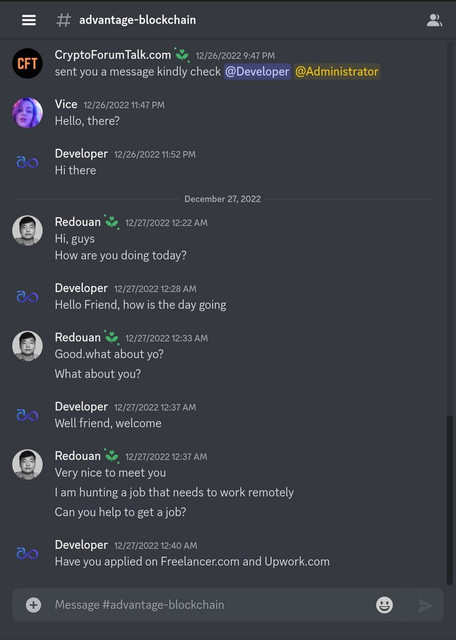456x640 pixels.
Task: Click the @Developer mention
Action: [257, 71]
